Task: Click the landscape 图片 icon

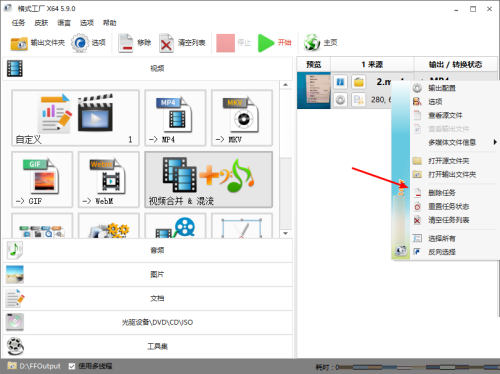Action: click(x=15, y=274)
